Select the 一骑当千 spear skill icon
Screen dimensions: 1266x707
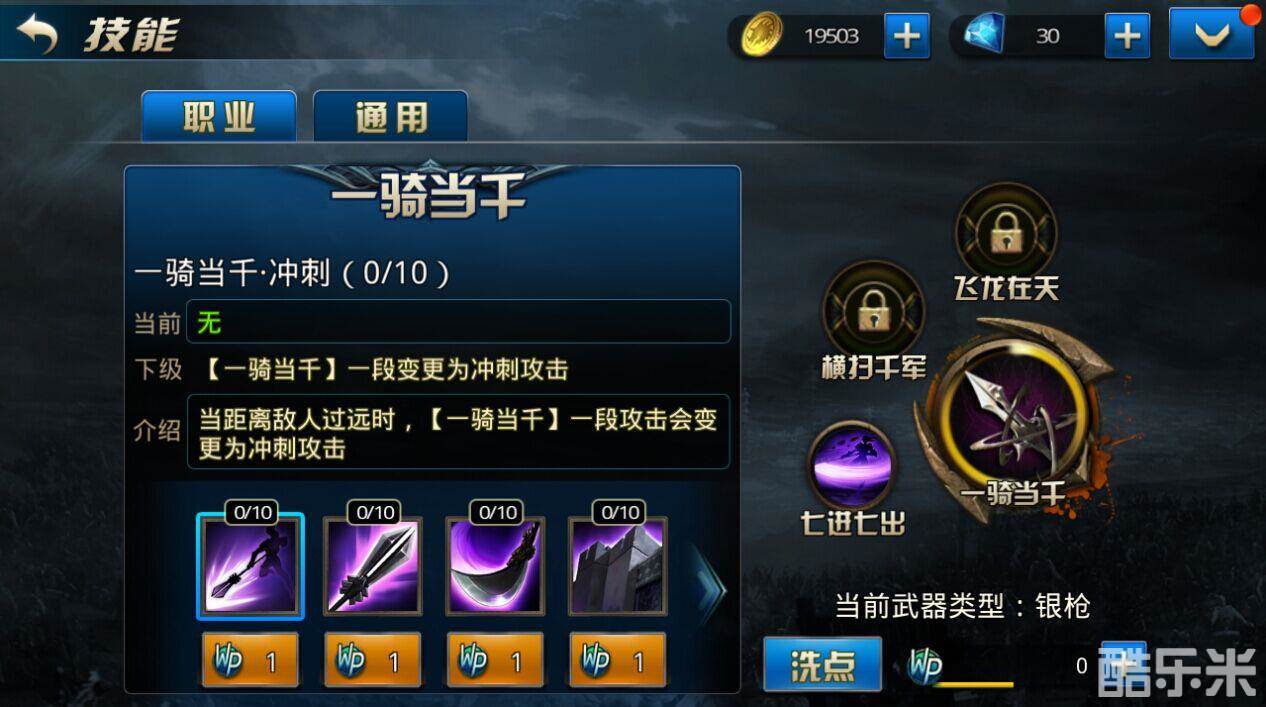[x=1013, y=416]
